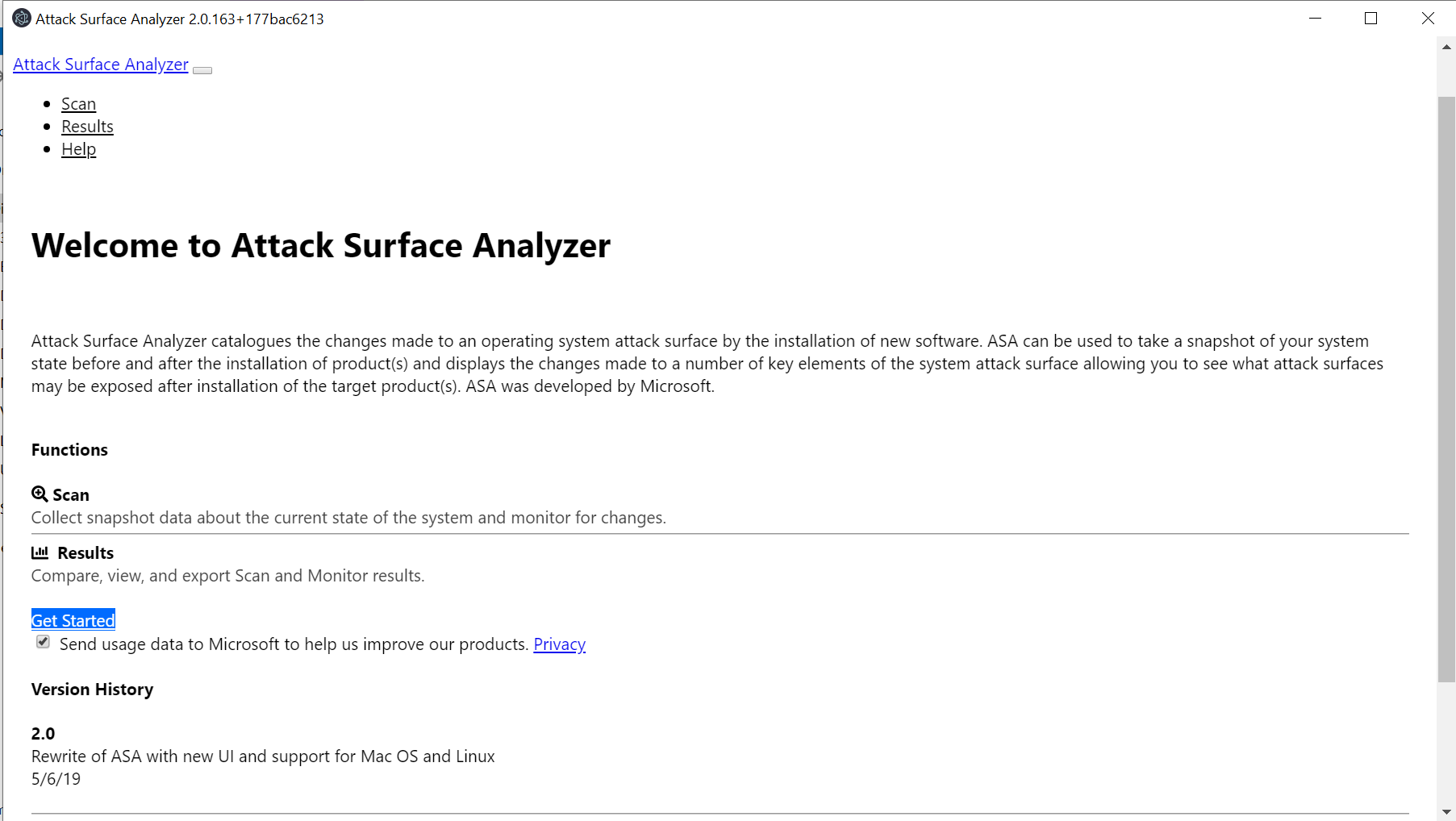Open the Results page from the navigation list
1456x821 pixels.
click(x=87, y=127)
